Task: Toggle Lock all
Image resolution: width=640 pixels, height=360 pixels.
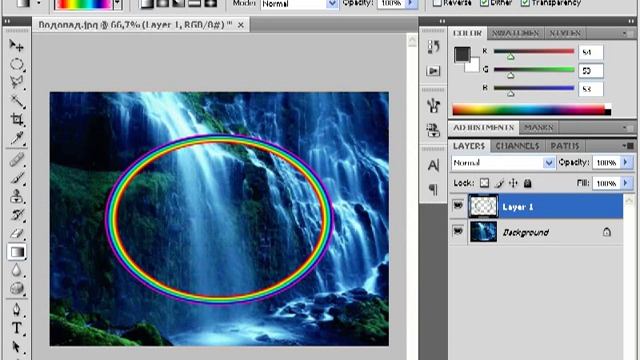Action: 527,183
